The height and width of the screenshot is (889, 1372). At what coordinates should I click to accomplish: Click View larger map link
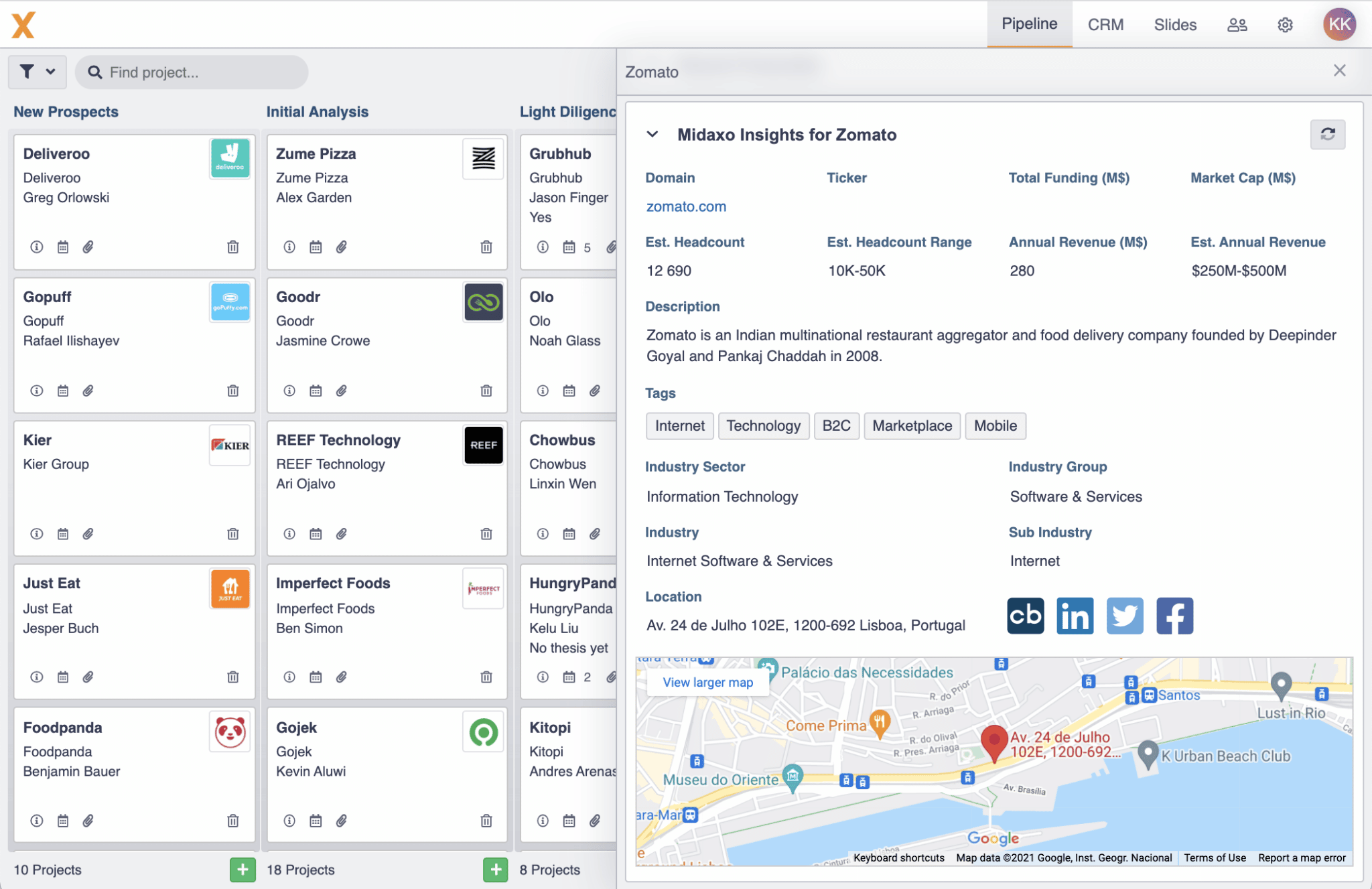707,682
